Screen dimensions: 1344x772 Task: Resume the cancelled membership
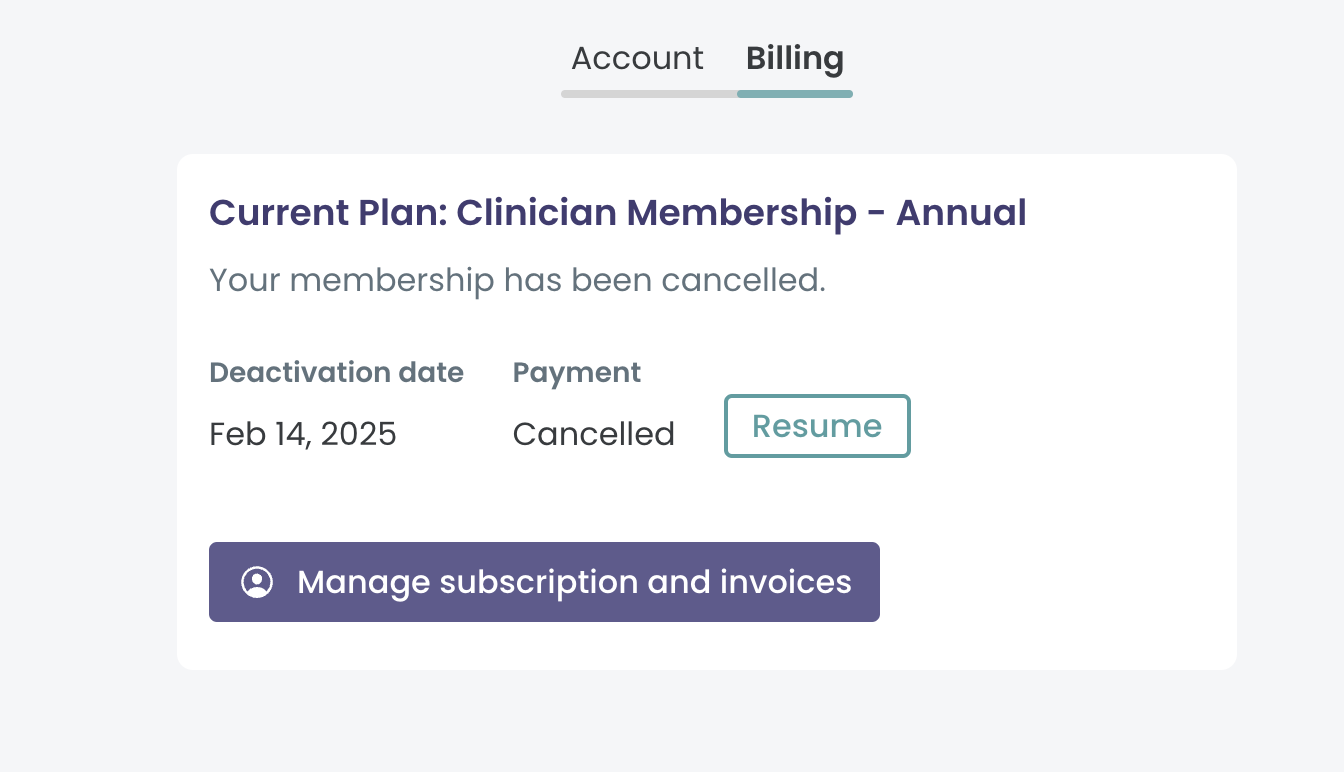[817, 426]
